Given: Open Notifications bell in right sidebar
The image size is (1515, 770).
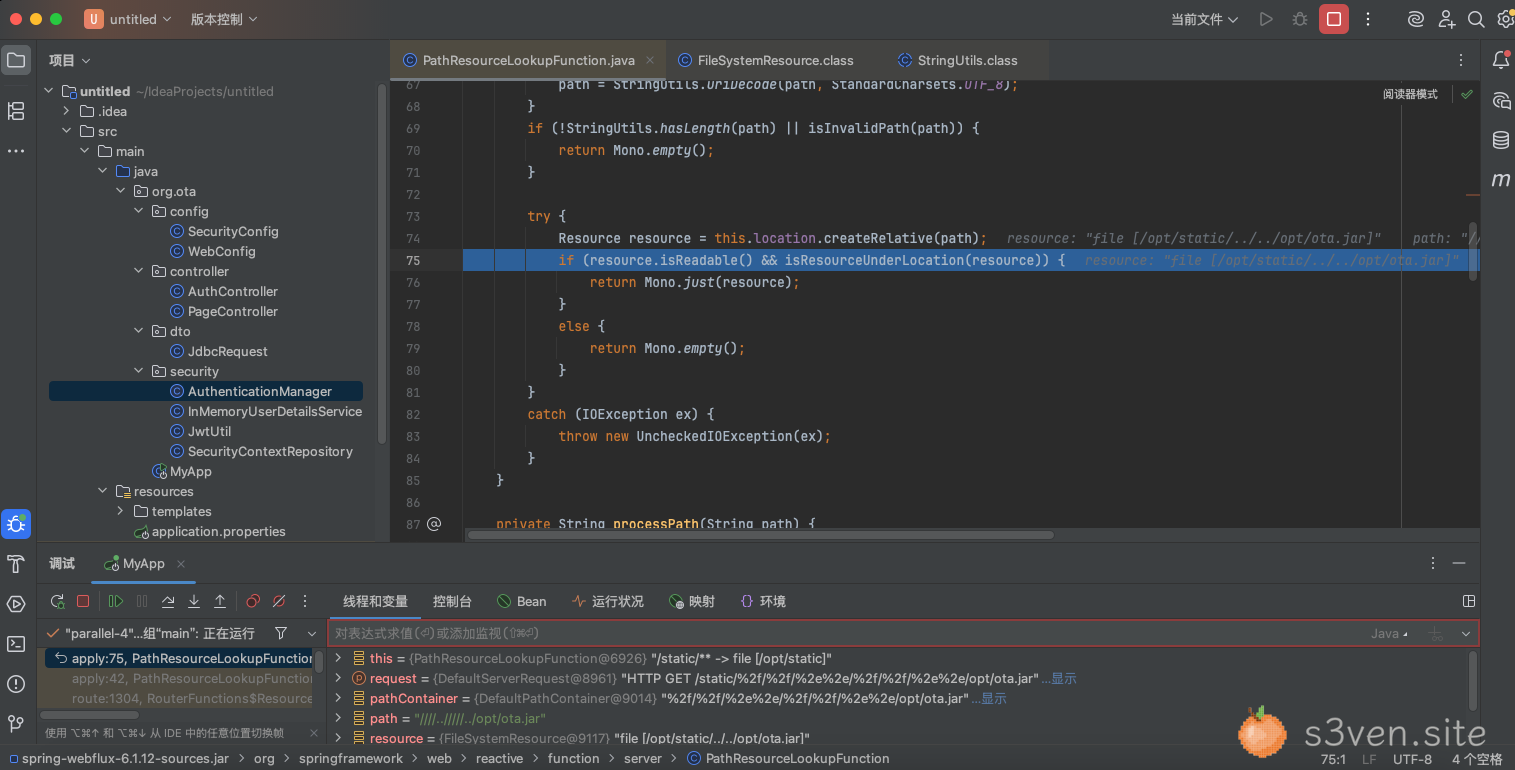Looking at the screenshot, I should pos(1501,60).
